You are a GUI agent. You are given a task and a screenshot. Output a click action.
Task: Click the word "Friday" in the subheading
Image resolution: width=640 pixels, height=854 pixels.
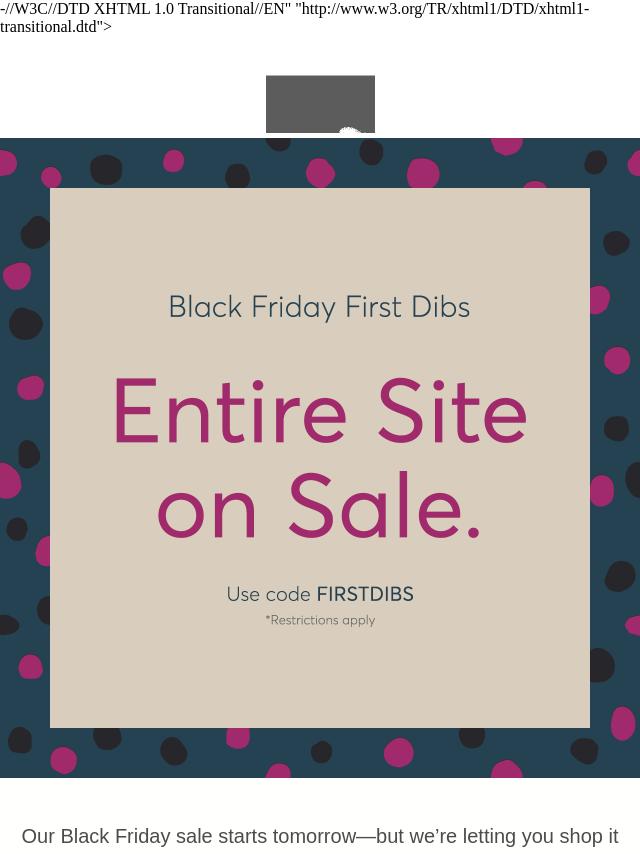click(294, 308)
